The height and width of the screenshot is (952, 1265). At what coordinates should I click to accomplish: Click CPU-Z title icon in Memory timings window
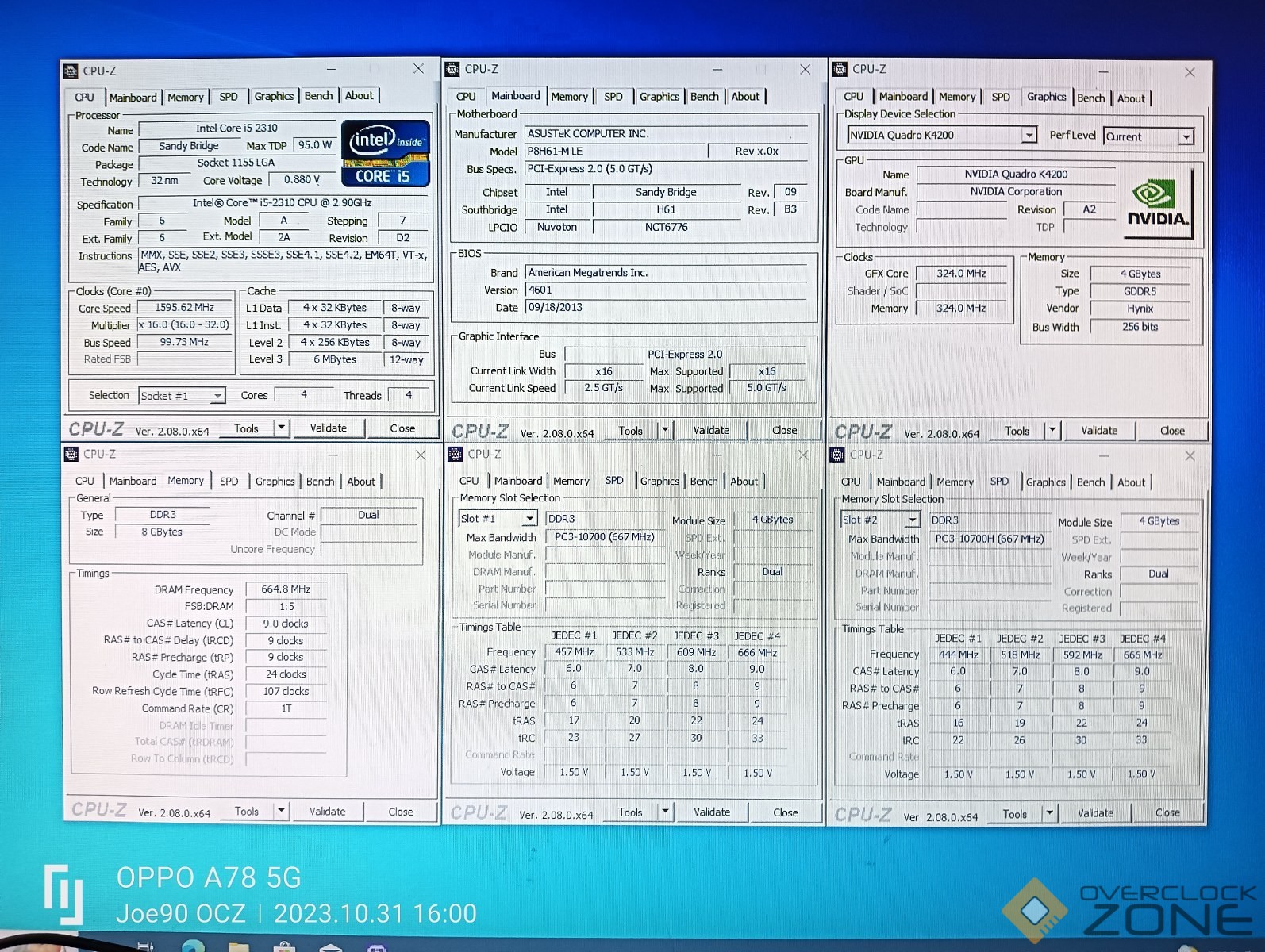pos(71,454)
